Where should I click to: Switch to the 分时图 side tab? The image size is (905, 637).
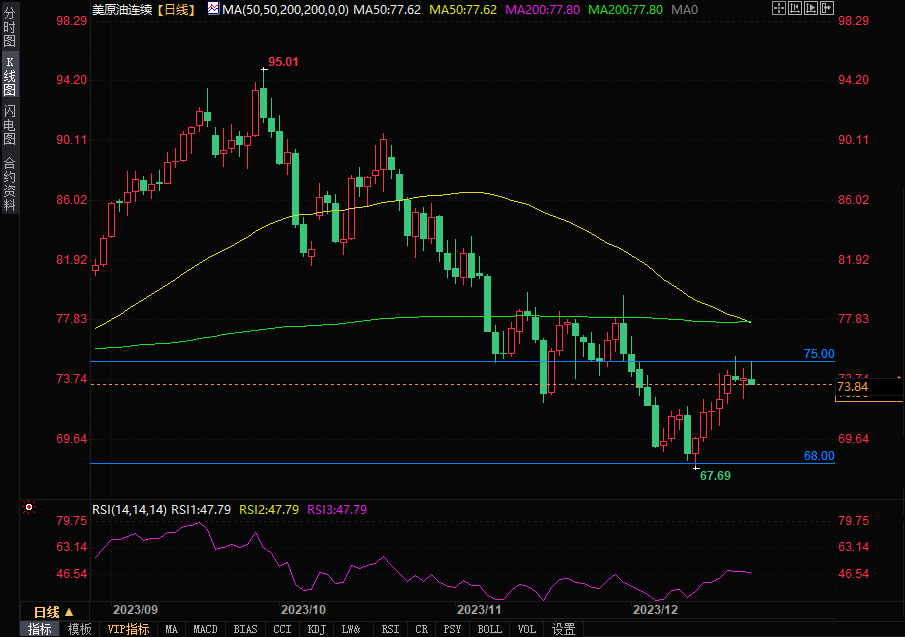point(9,34)
